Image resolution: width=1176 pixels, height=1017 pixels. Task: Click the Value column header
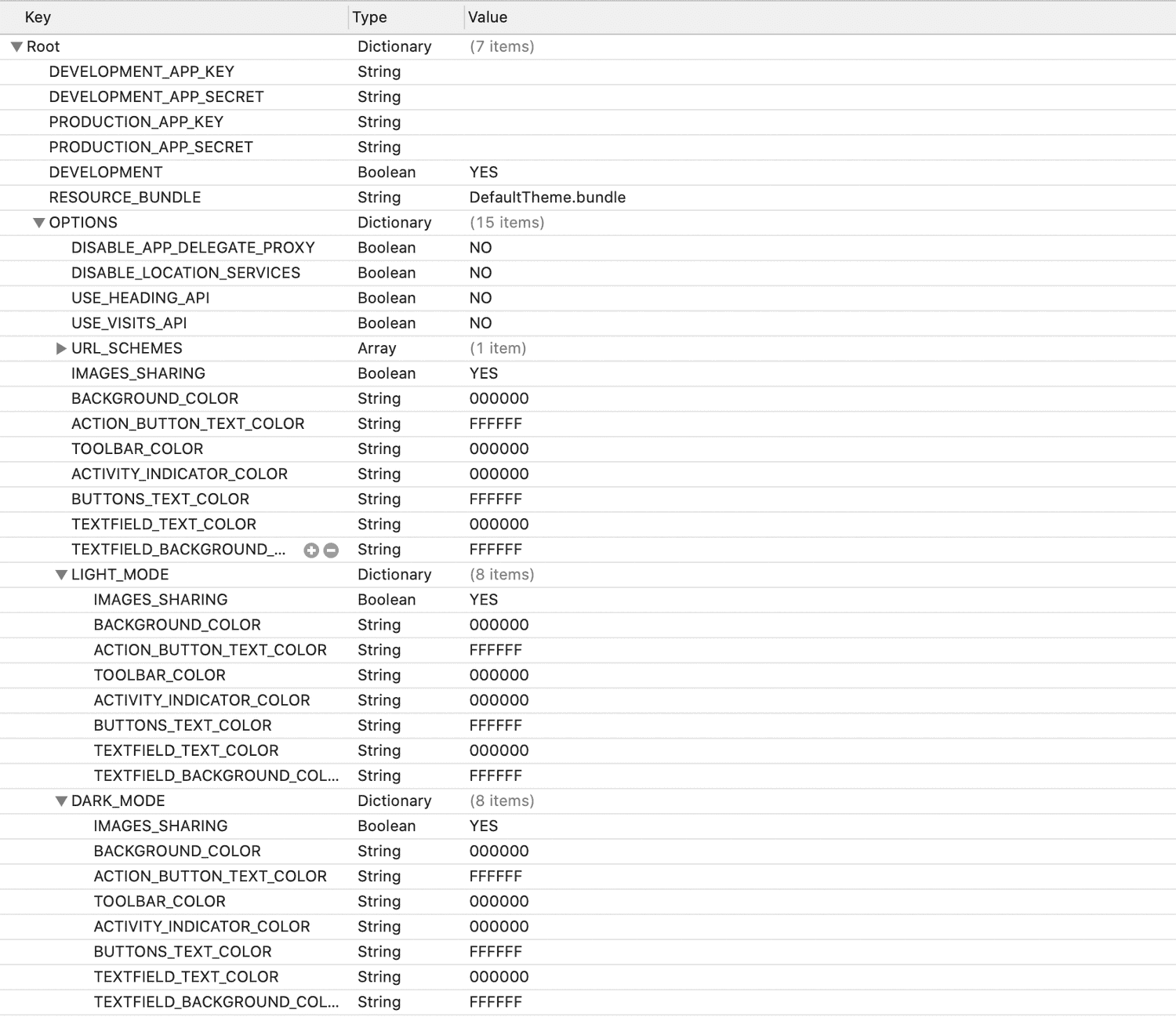point(488,17)
